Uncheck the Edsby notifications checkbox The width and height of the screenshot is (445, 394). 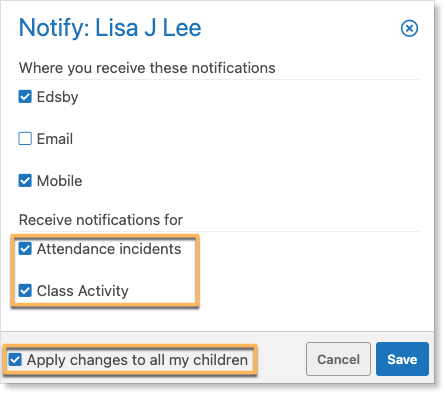click(x=25, y=97)
